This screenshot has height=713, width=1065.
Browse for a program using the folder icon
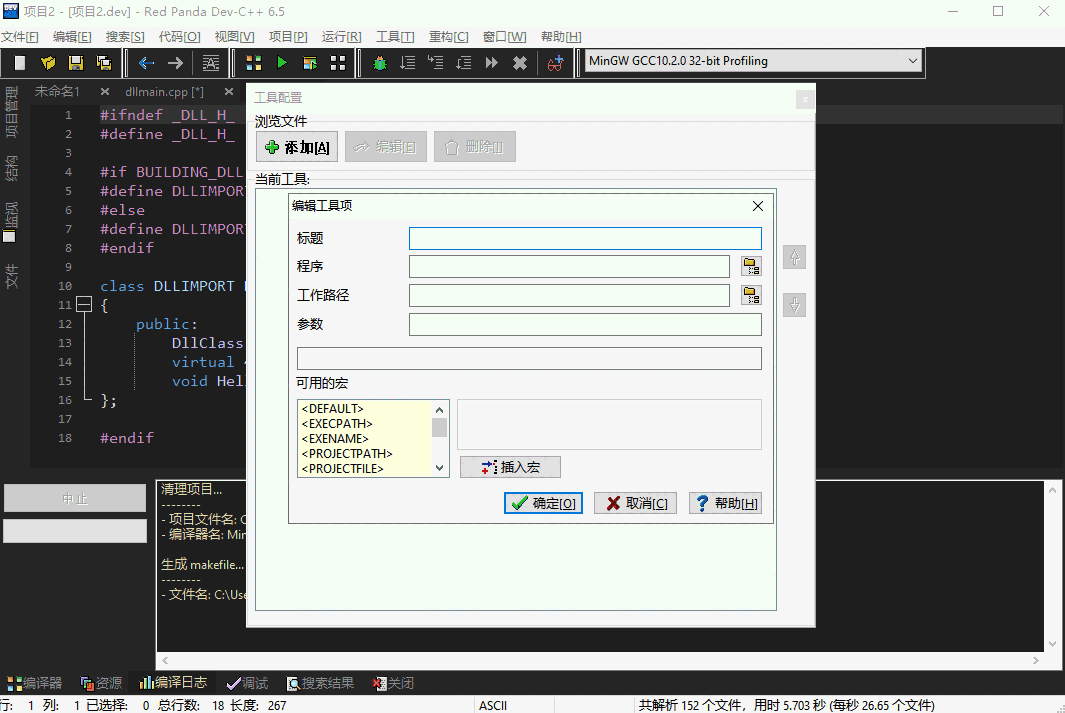pos(751,266)
